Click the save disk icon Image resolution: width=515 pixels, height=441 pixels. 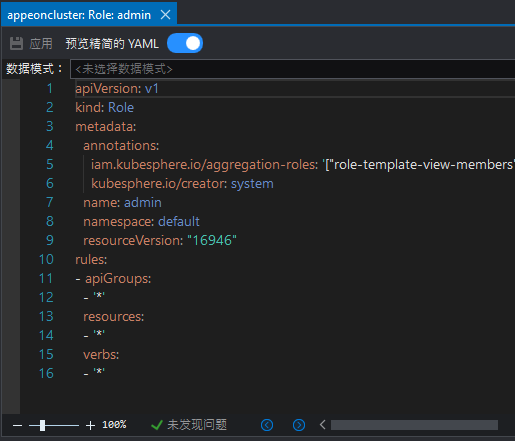pos(16,43)
